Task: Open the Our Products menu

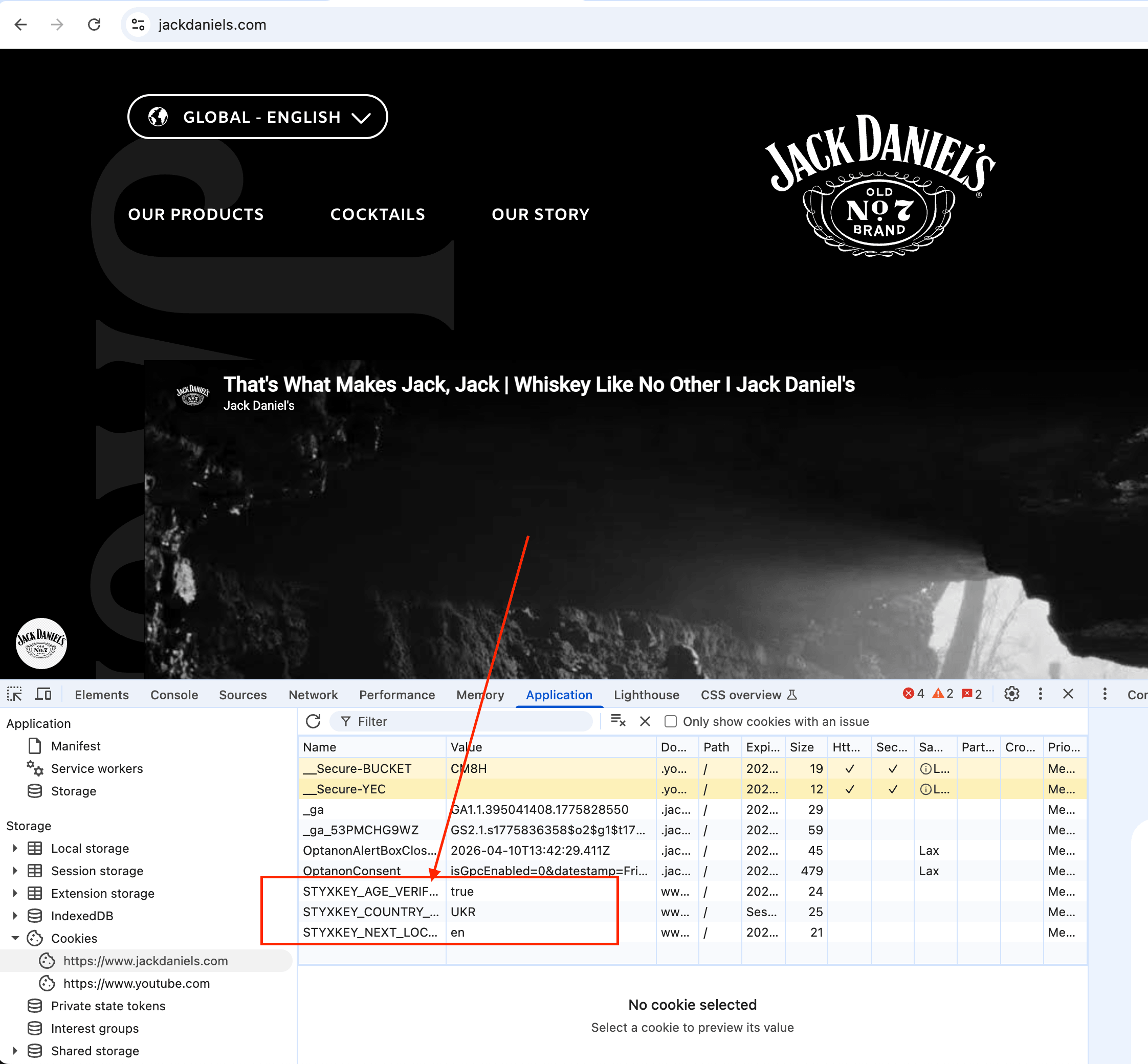Action: tap(196, 215)
